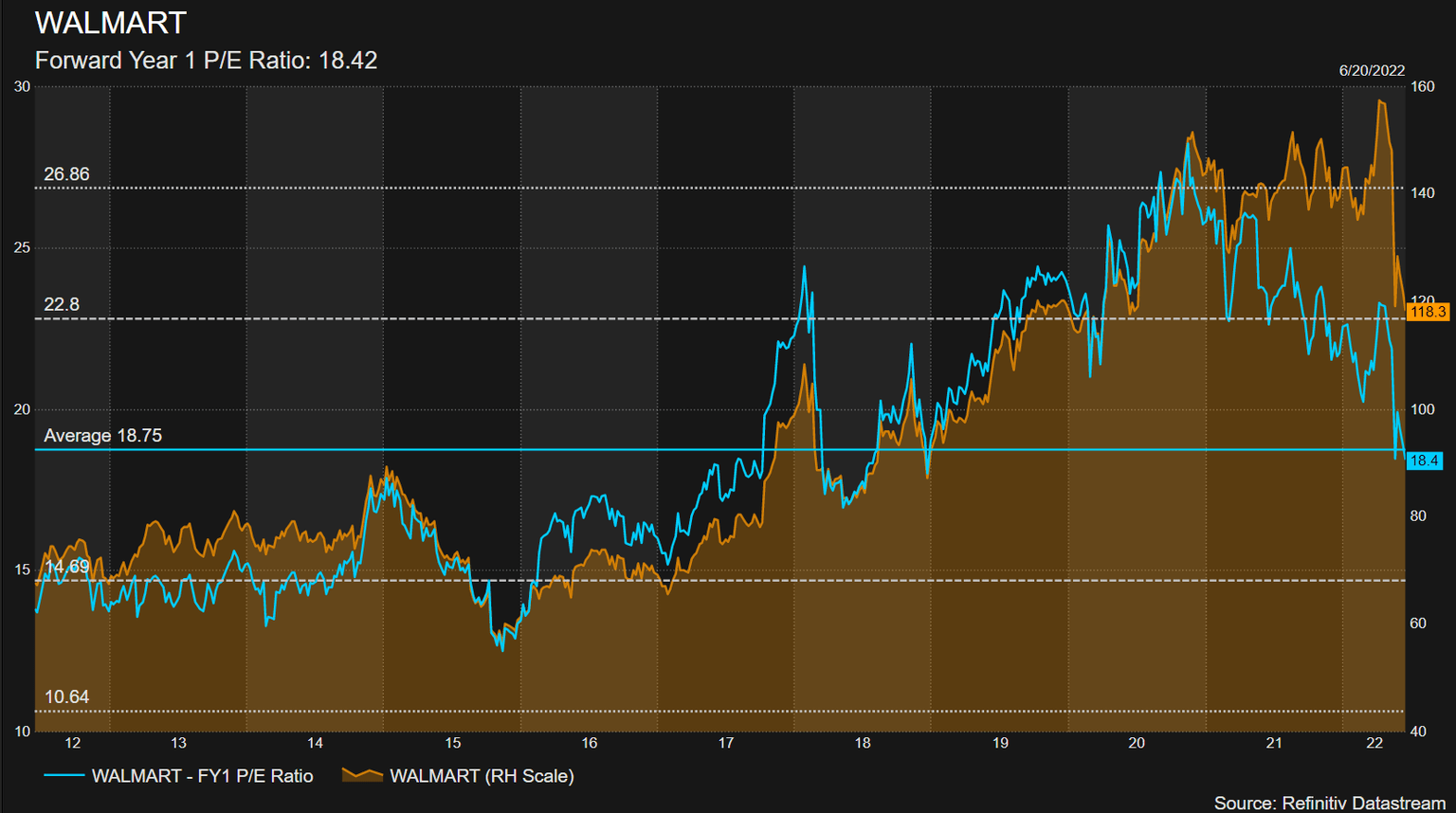This screenshot has height=813, width=1456.
Task: Click year label 13 on the time axis
Action: (178, 743)
